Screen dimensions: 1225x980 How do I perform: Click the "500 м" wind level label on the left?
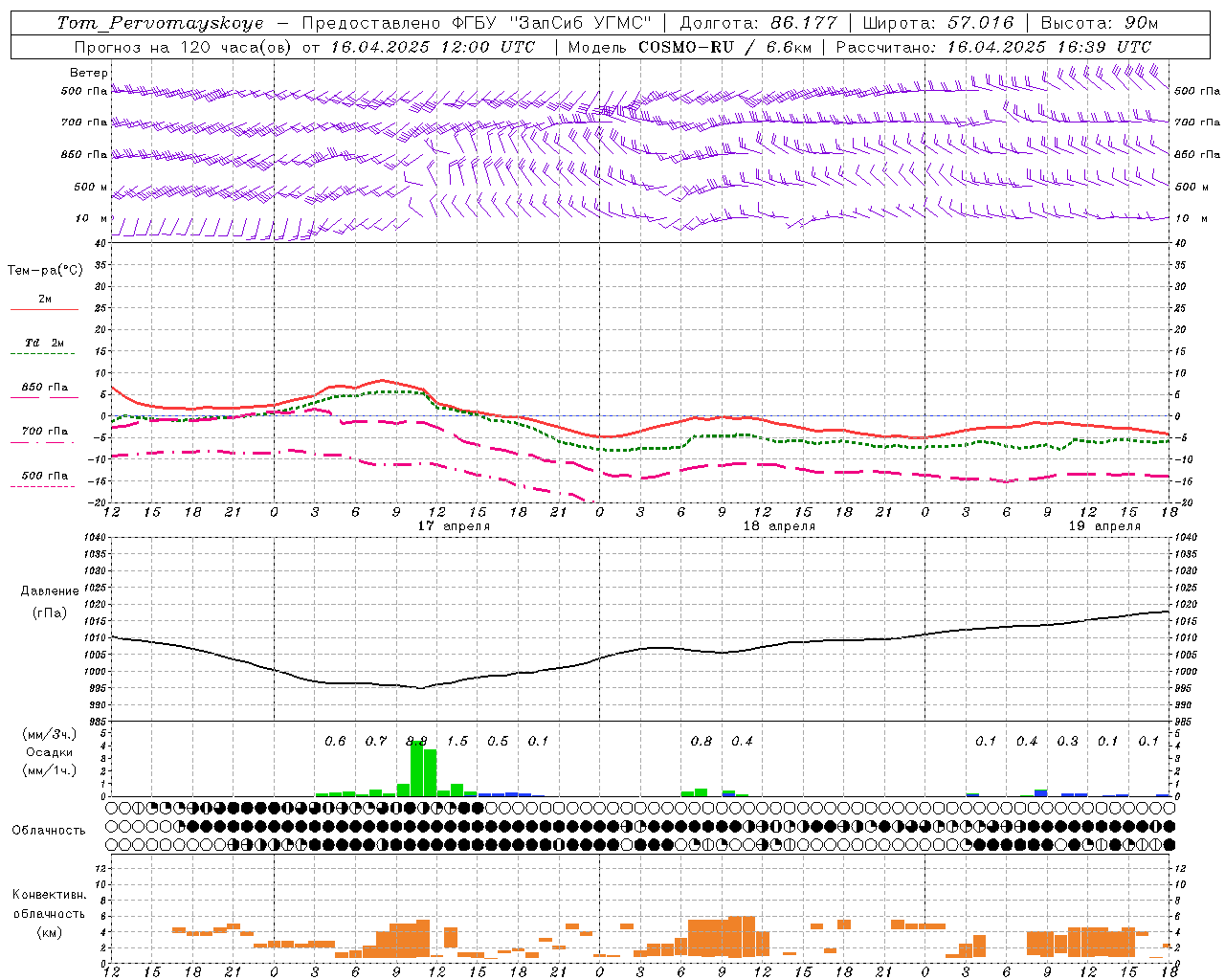click(91, 187)
